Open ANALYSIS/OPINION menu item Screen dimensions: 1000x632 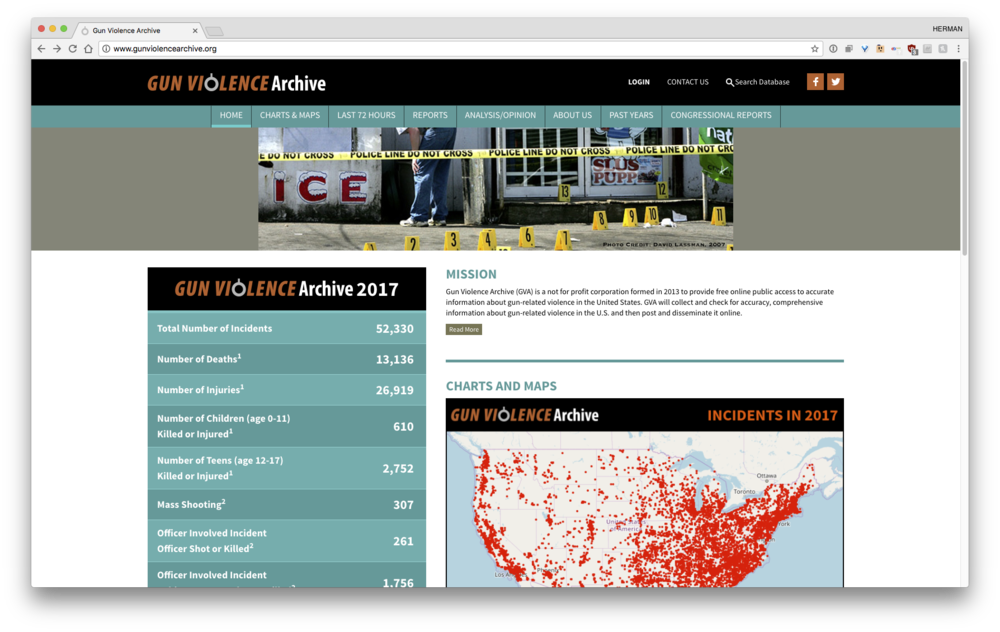coord(500,115)
